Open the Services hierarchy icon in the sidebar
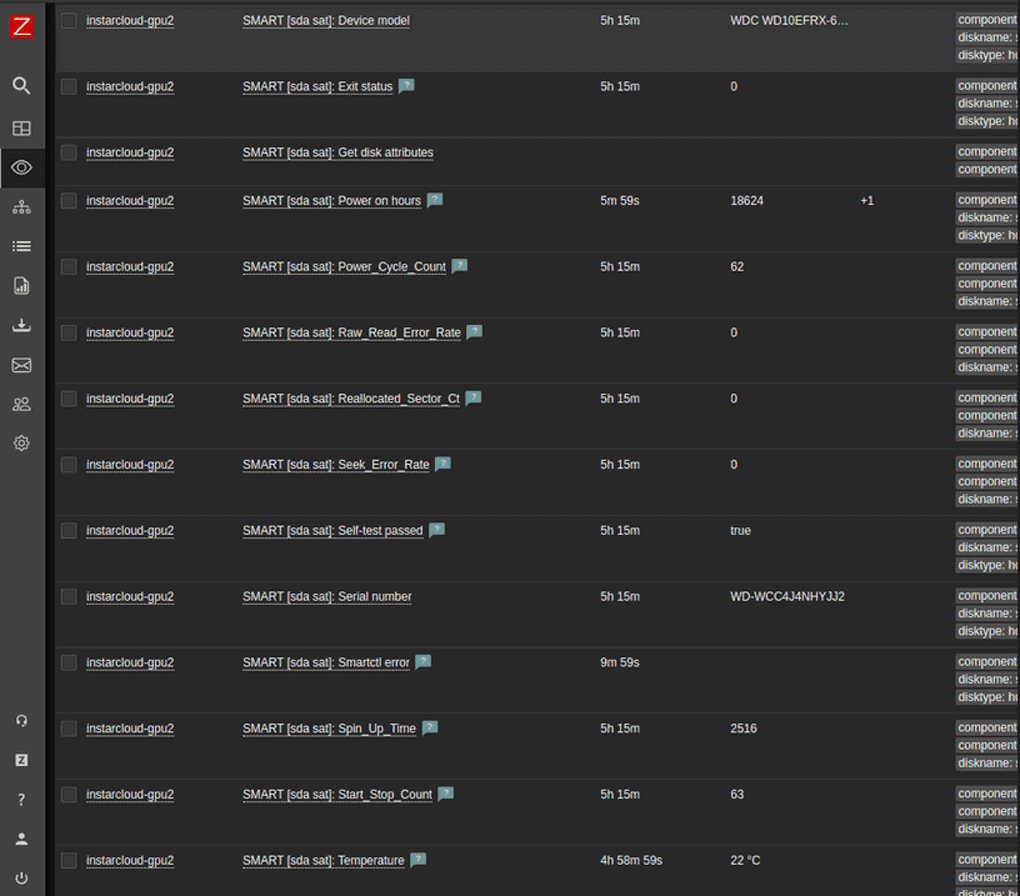Viewport: 1020px width, 896px height. click(x=21, y=207)
